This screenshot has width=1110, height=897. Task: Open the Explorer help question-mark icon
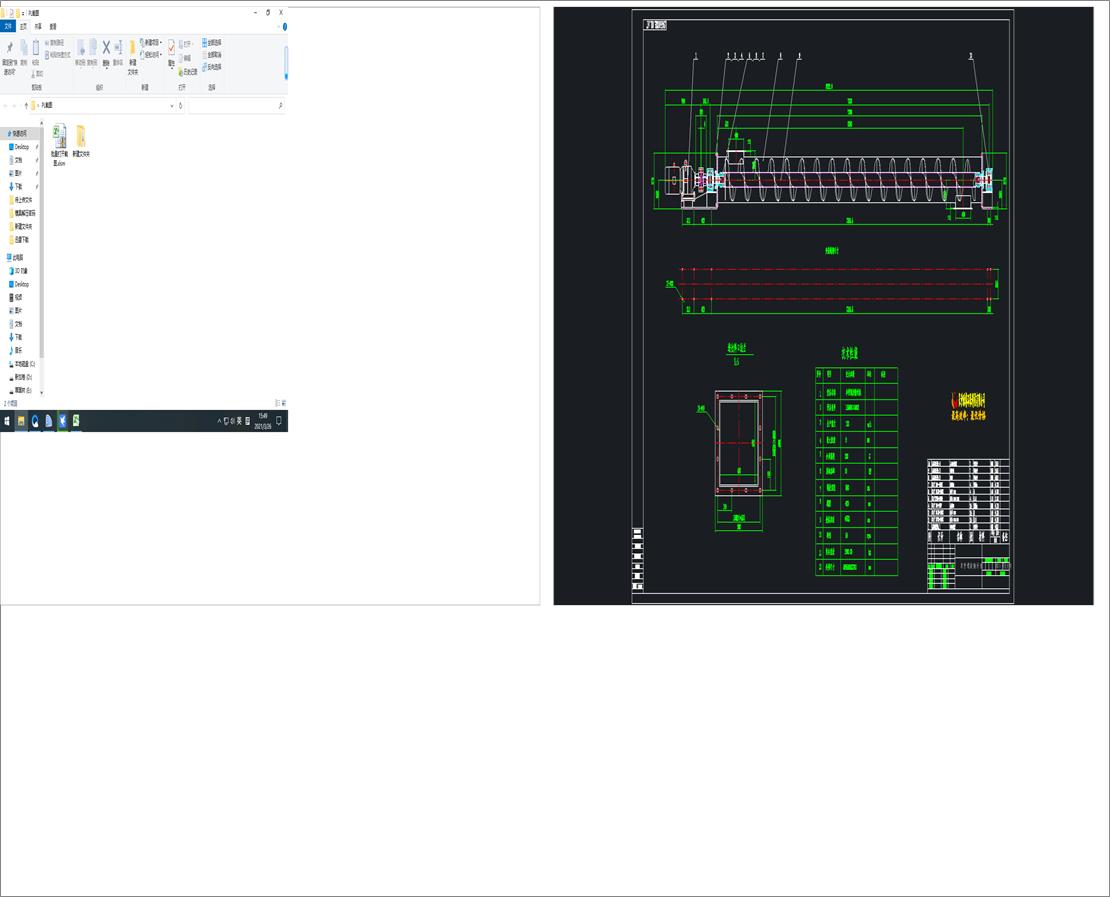285,26
